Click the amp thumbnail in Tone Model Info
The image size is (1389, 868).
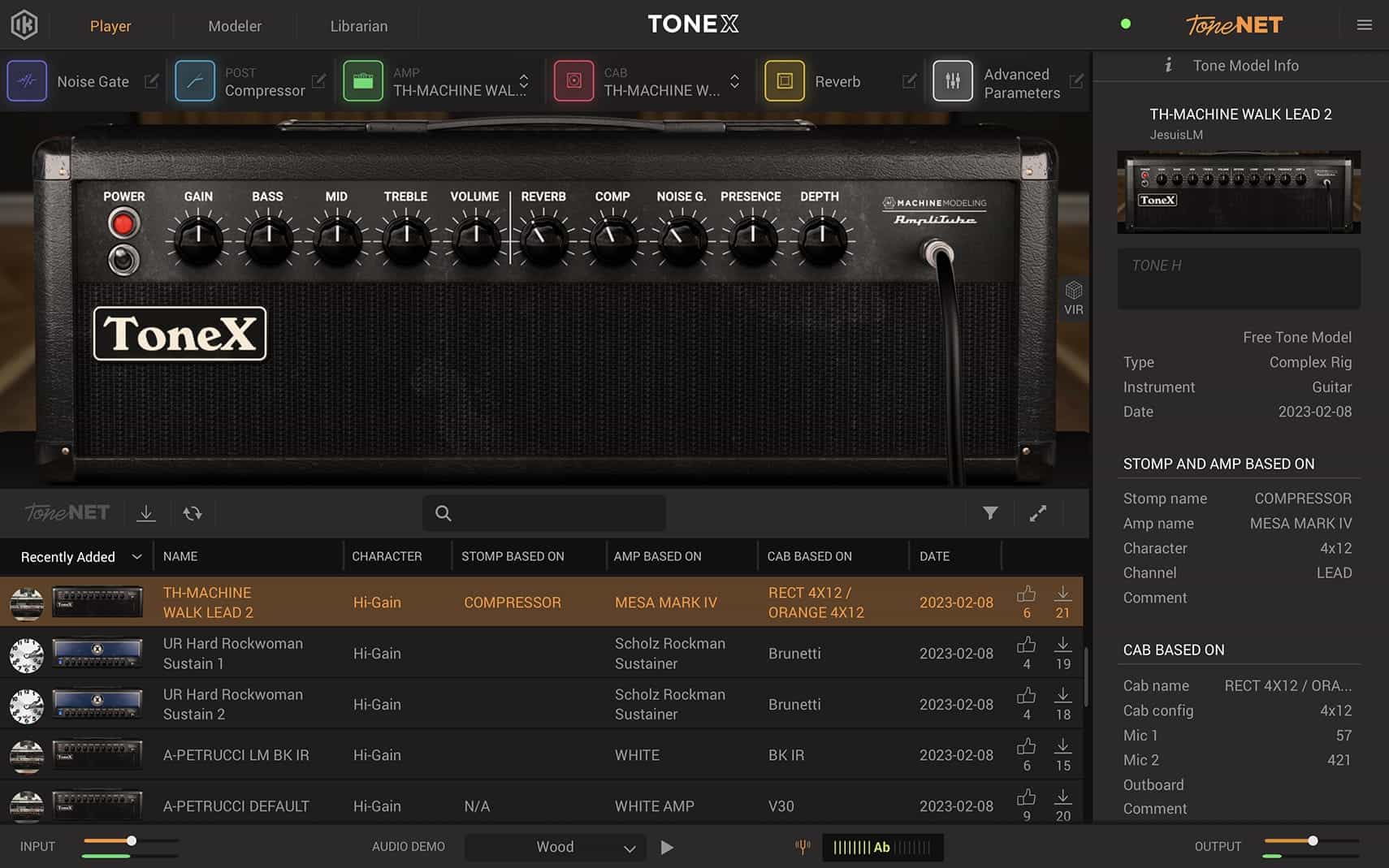pyautogui.click(x=1239, y=192)
